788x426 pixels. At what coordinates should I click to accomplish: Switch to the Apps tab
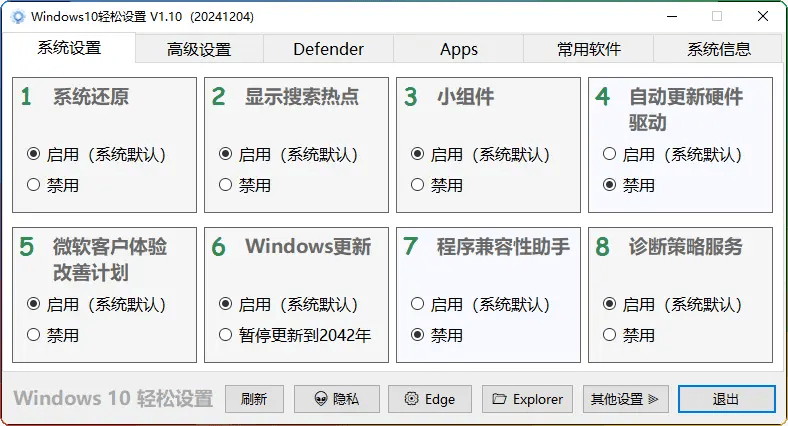point(458,49)
